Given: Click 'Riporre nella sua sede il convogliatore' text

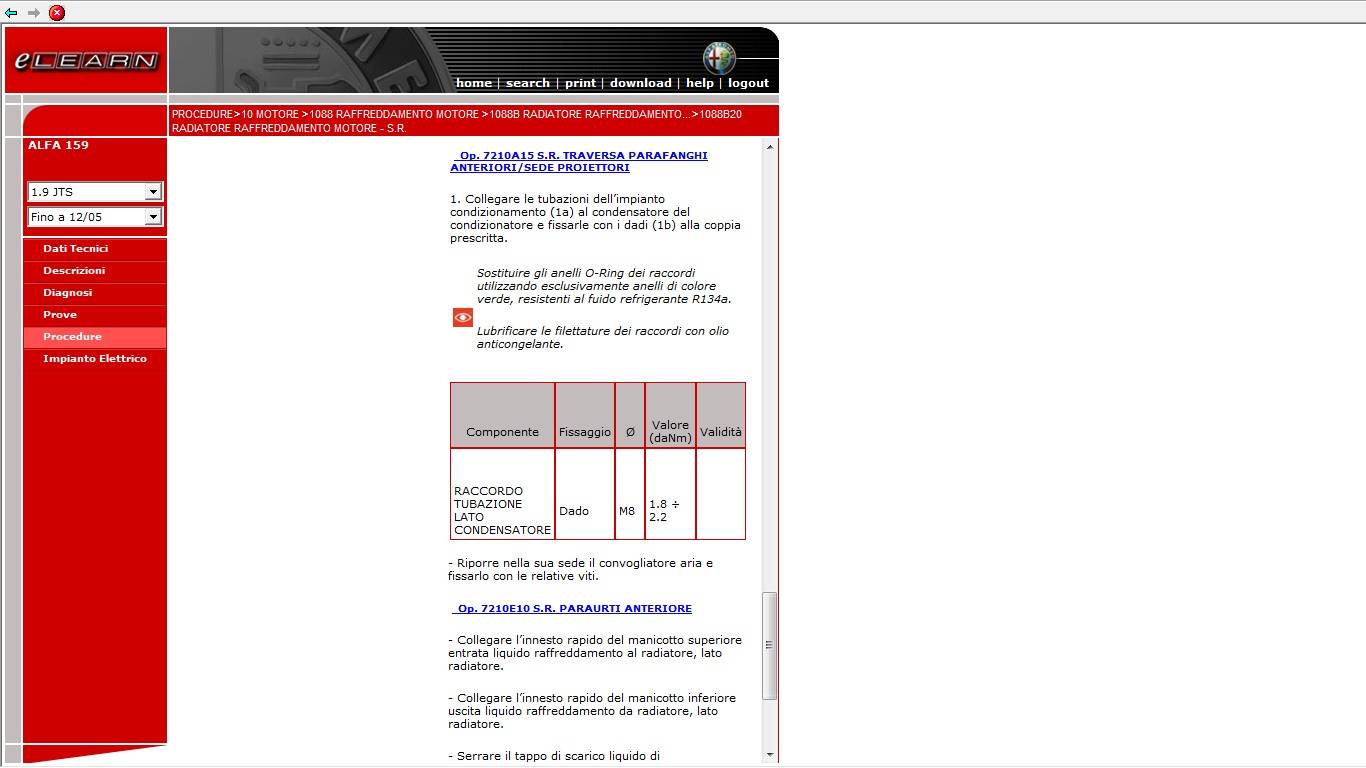Looking at the screenshot, I should pyautogui.click(x=581, y=570).
